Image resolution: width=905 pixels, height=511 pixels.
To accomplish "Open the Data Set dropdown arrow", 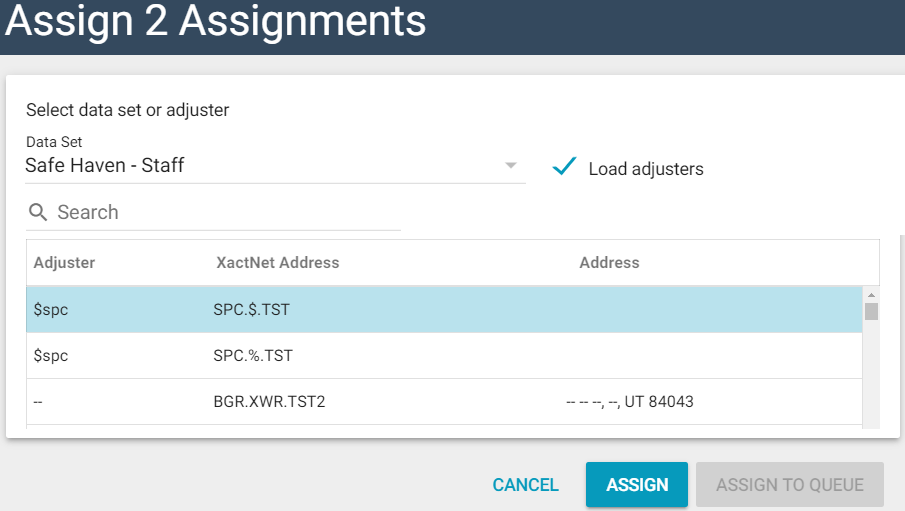I will 511,165.
